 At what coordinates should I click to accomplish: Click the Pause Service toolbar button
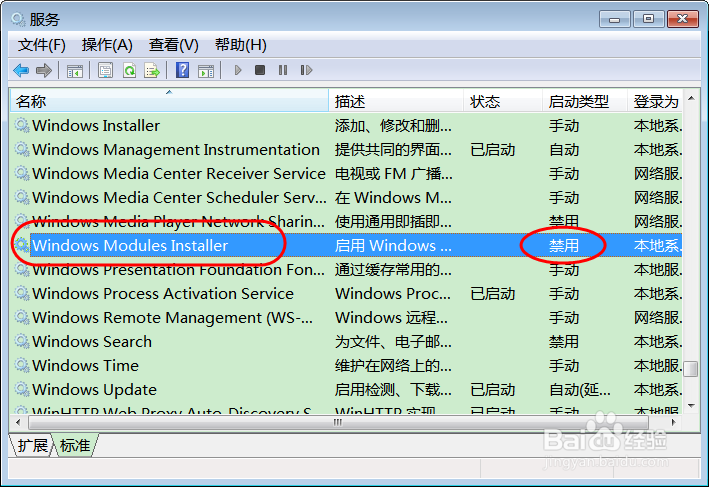coord(283,70)
